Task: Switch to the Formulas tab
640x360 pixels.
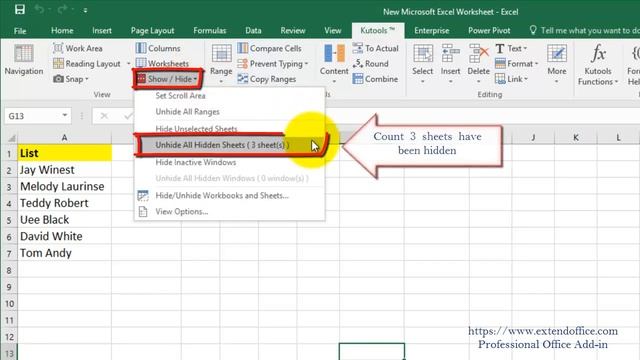Action: coord(209,31)
